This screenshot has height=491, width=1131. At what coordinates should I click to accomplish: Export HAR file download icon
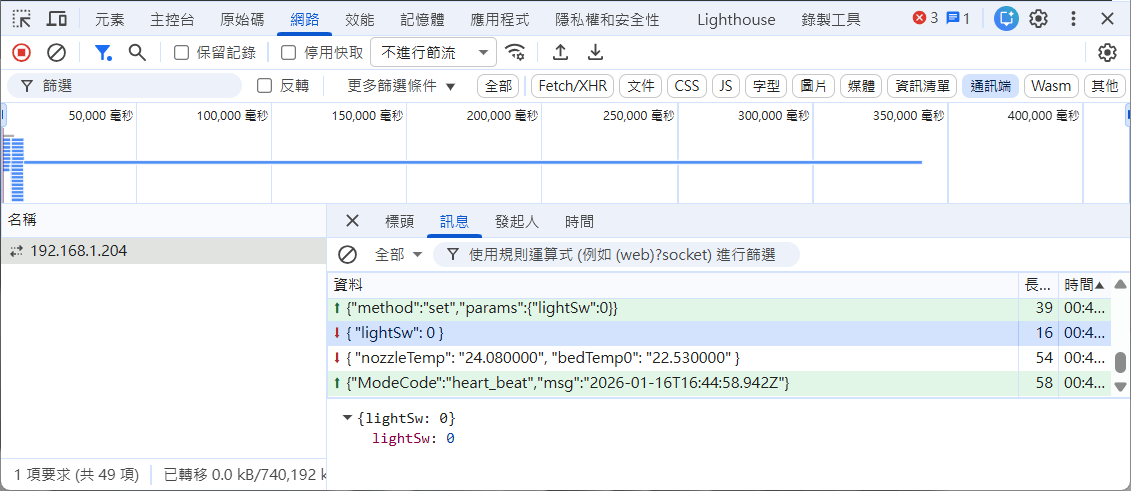pos(594,52)
